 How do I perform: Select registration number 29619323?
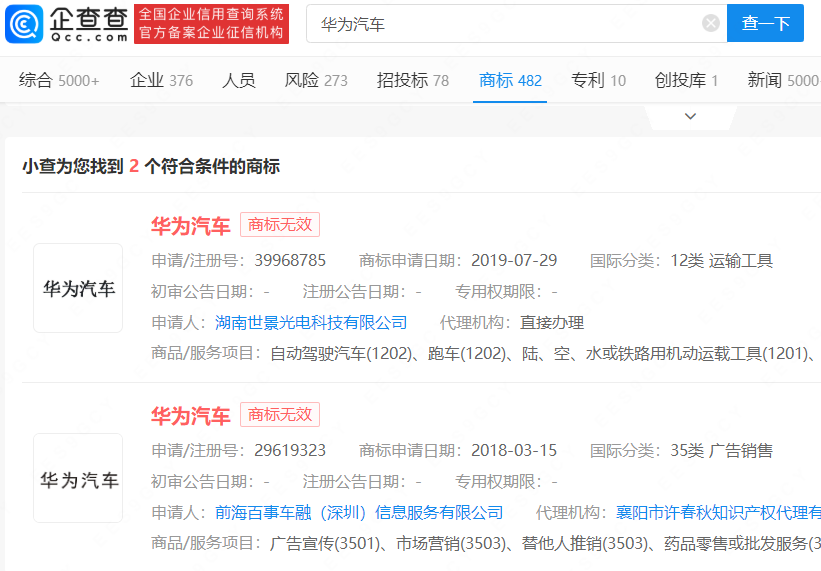(290, 450)
